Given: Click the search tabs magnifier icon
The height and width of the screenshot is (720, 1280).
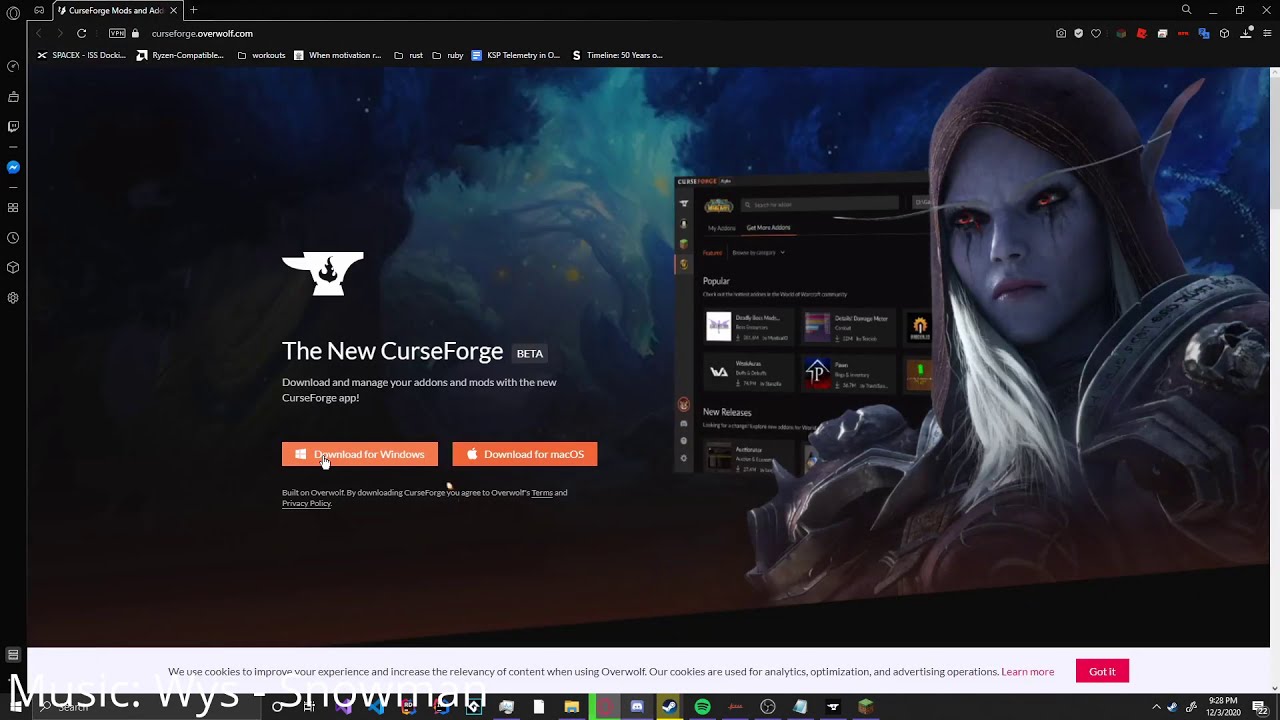Looking at the screenshot, I should point(1186,10).
